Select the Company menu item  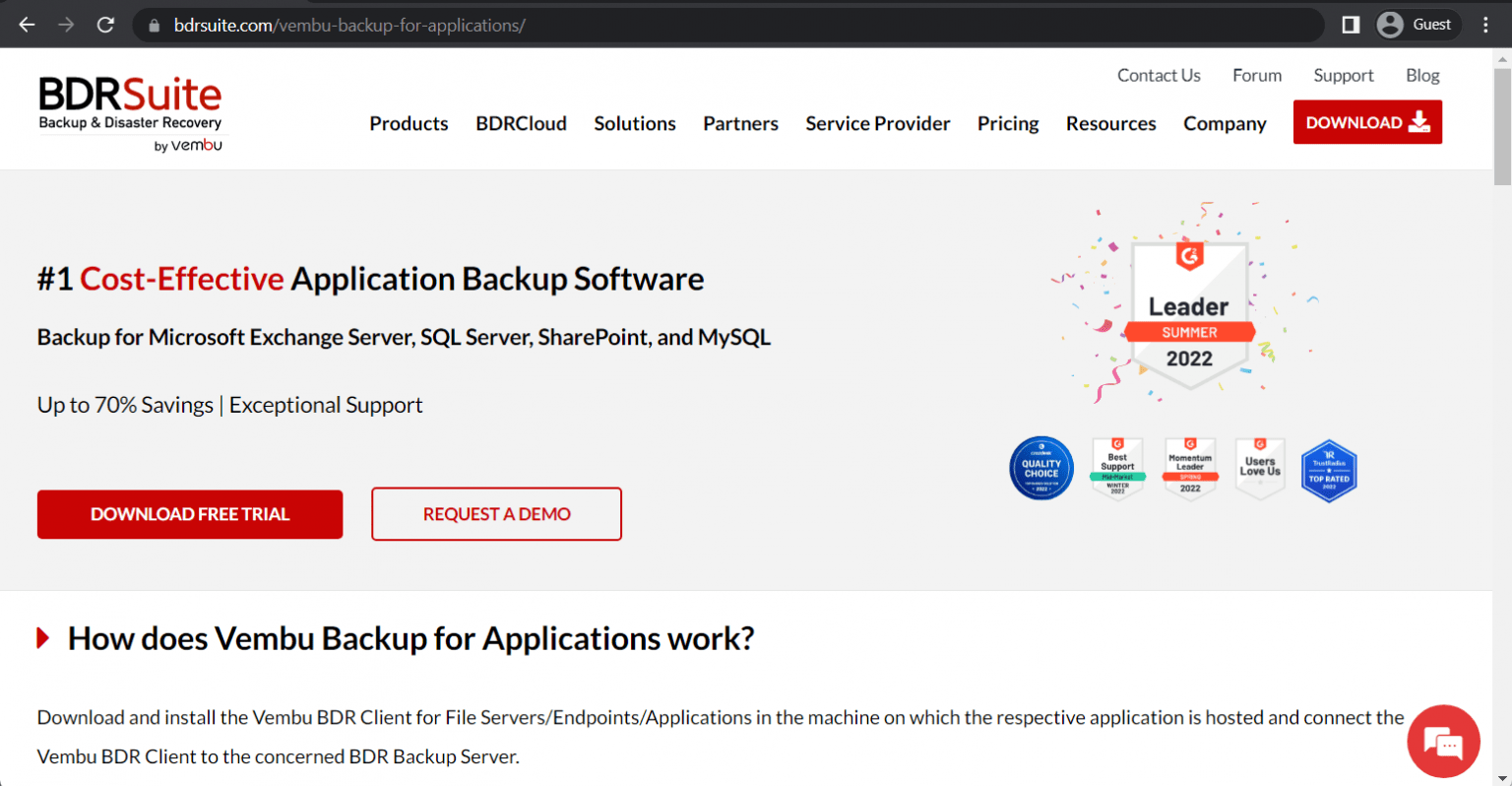point(1224,123)
